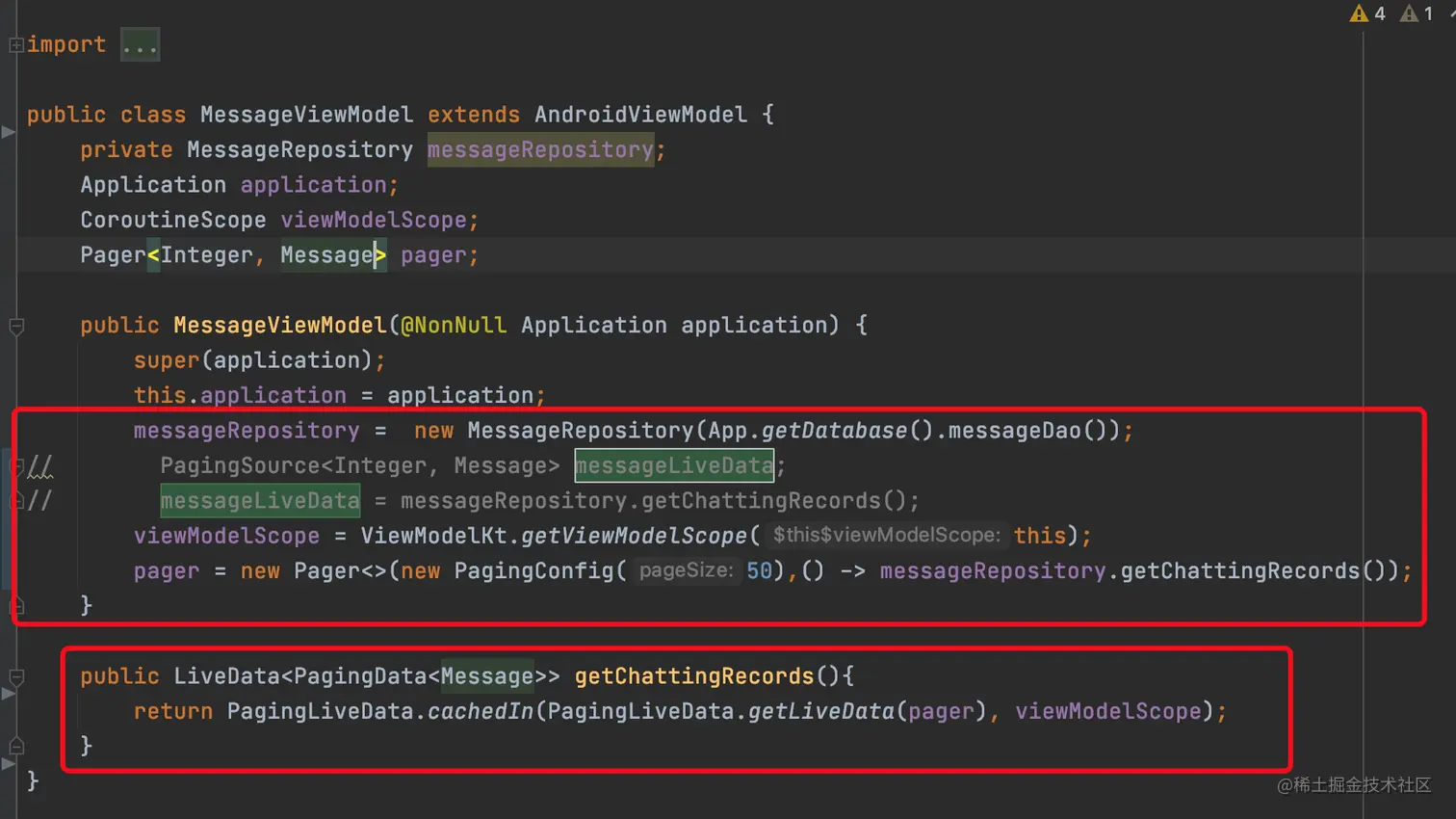
Task: Click the yellow warnings indicator showing 4
Action: click(x=1367, y=13)
